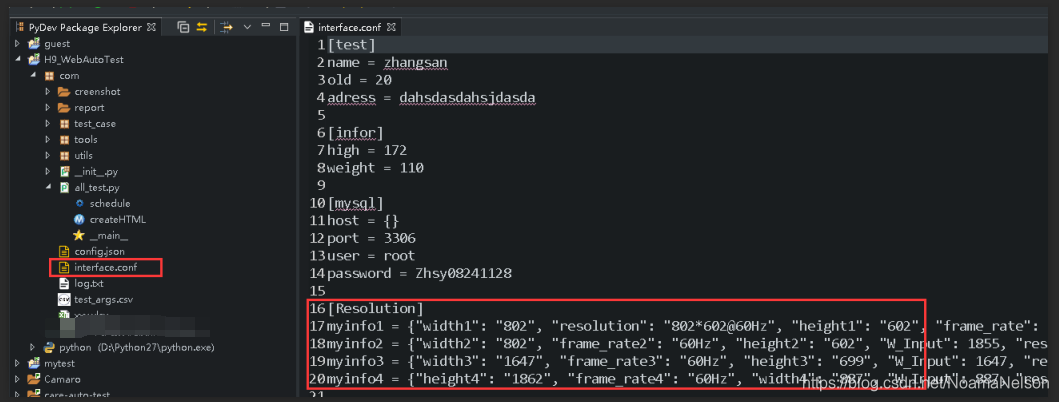Viewport: 1059px width, 402px height.
Task: Click the [Resolution] section header
Action: point(375,309)
